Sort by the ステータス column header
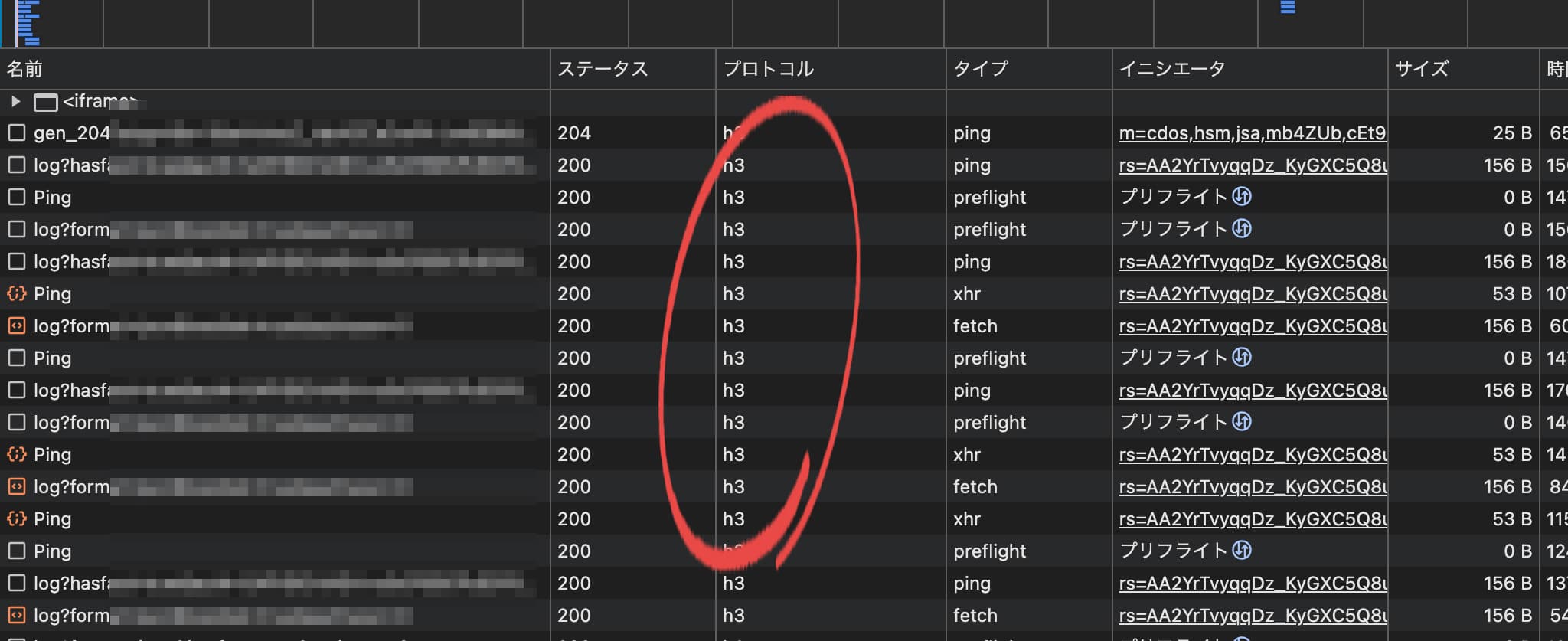The width and height of the screenshot is (1568, 641). tap(603, 70)
